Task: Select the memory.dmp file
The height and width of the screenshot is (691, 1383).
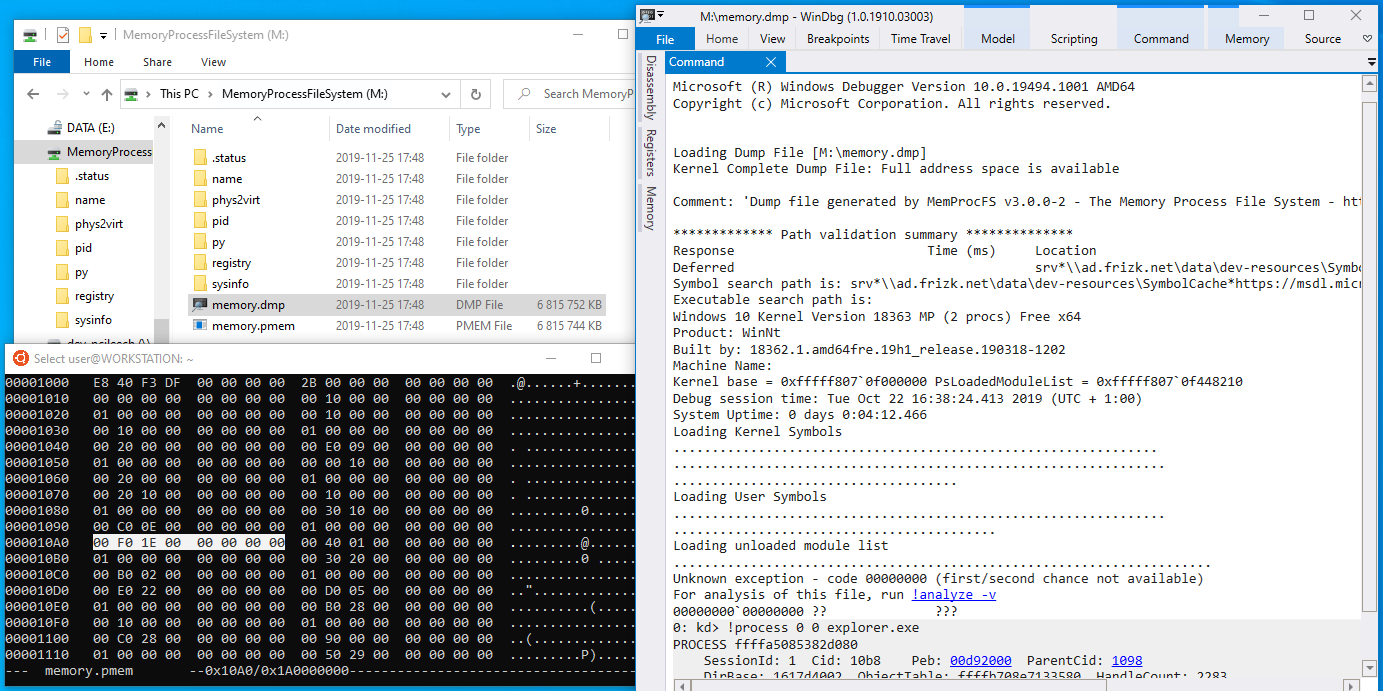Action: point(397,305)
